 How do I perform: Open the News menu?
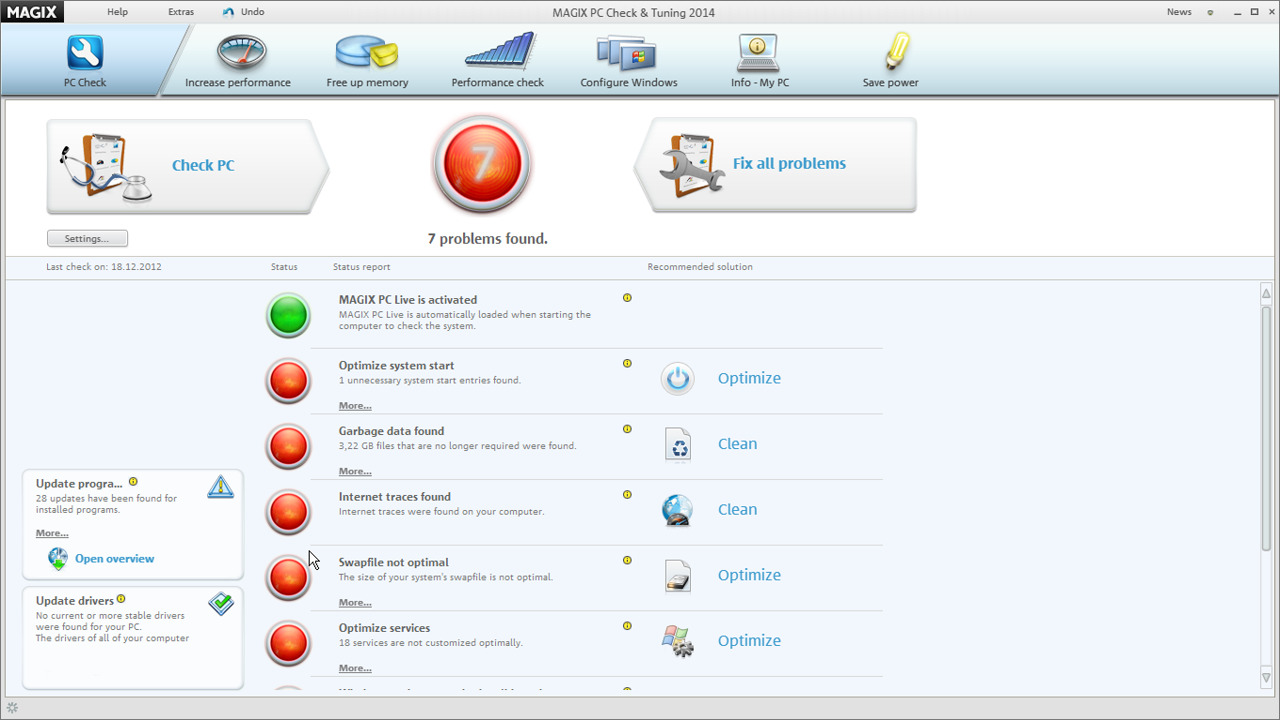pos(1179,12)
